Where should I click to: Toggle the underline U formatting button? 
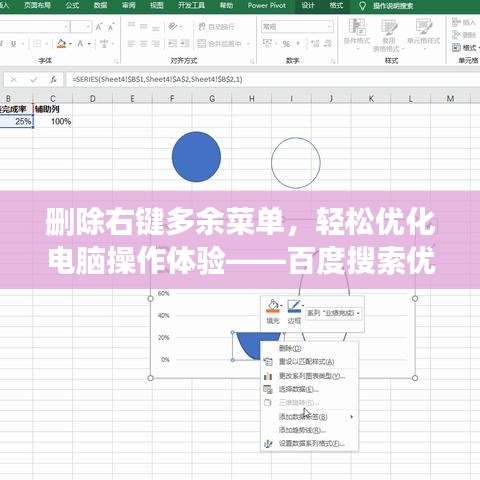click(13, 44)
